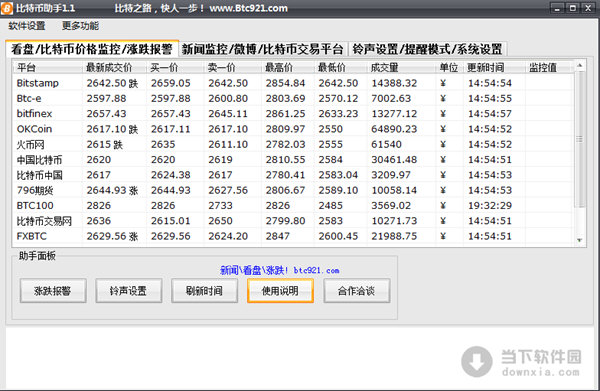The height and width of the screenshot is (391, 600).
Task: Sort by 平台 column header
Action: [47, 68]
